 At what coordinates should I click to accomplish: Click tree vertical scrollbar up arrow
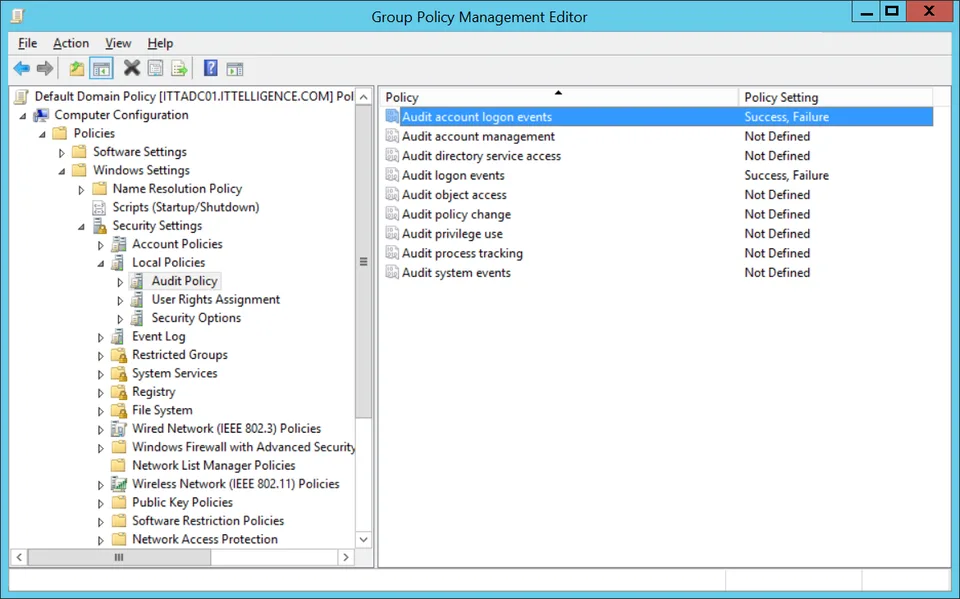(364, 97)
